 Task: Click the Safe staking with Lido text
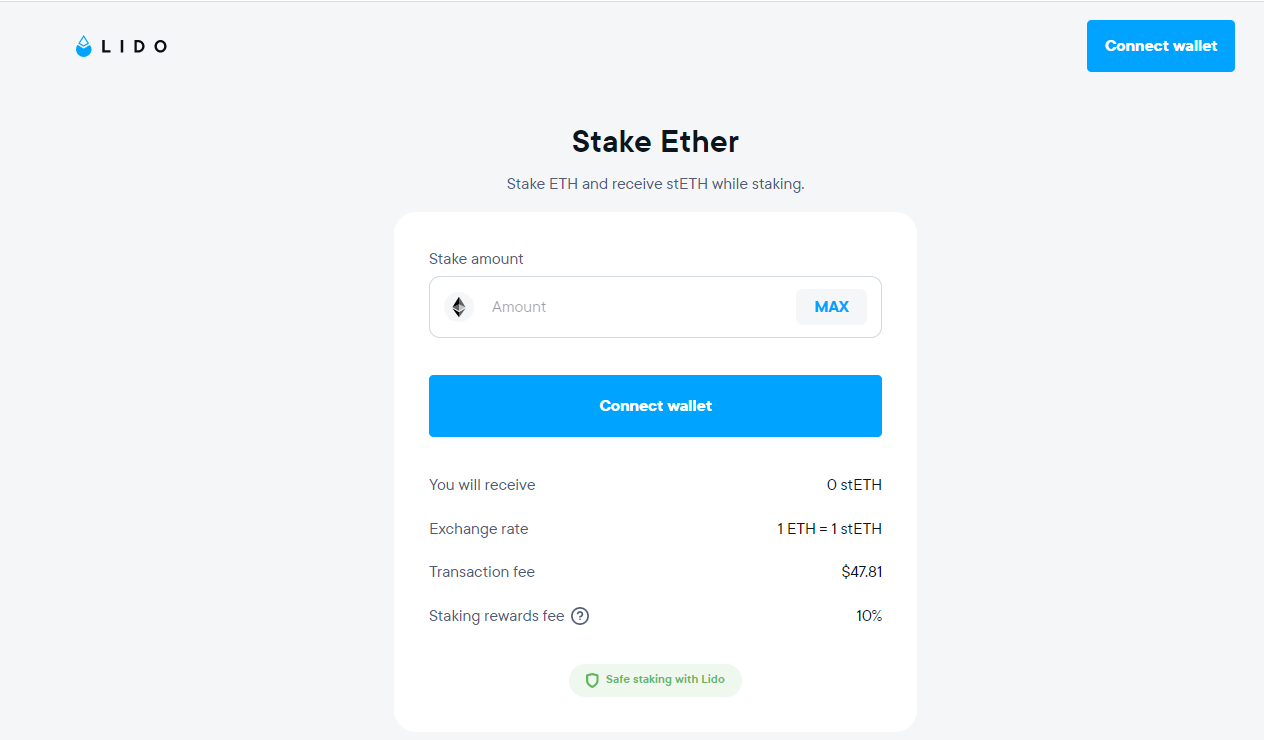pyautogui.click(x=665, y=680)
